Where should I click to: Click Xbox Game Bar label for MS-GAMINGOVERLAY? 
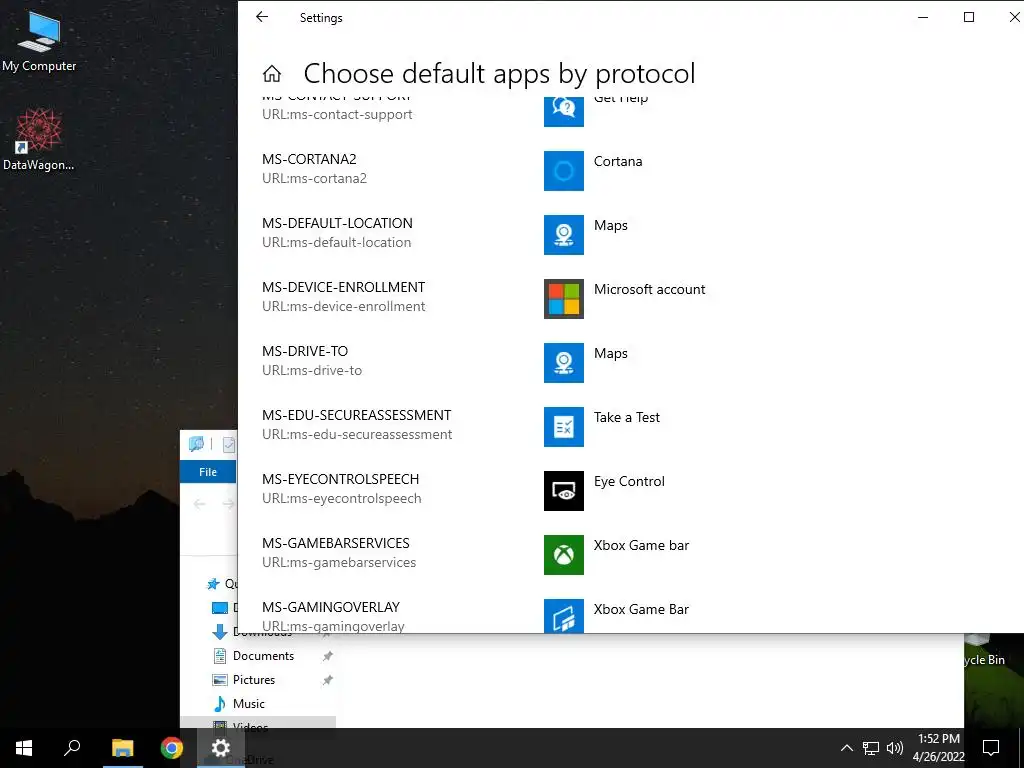(641, 609)
